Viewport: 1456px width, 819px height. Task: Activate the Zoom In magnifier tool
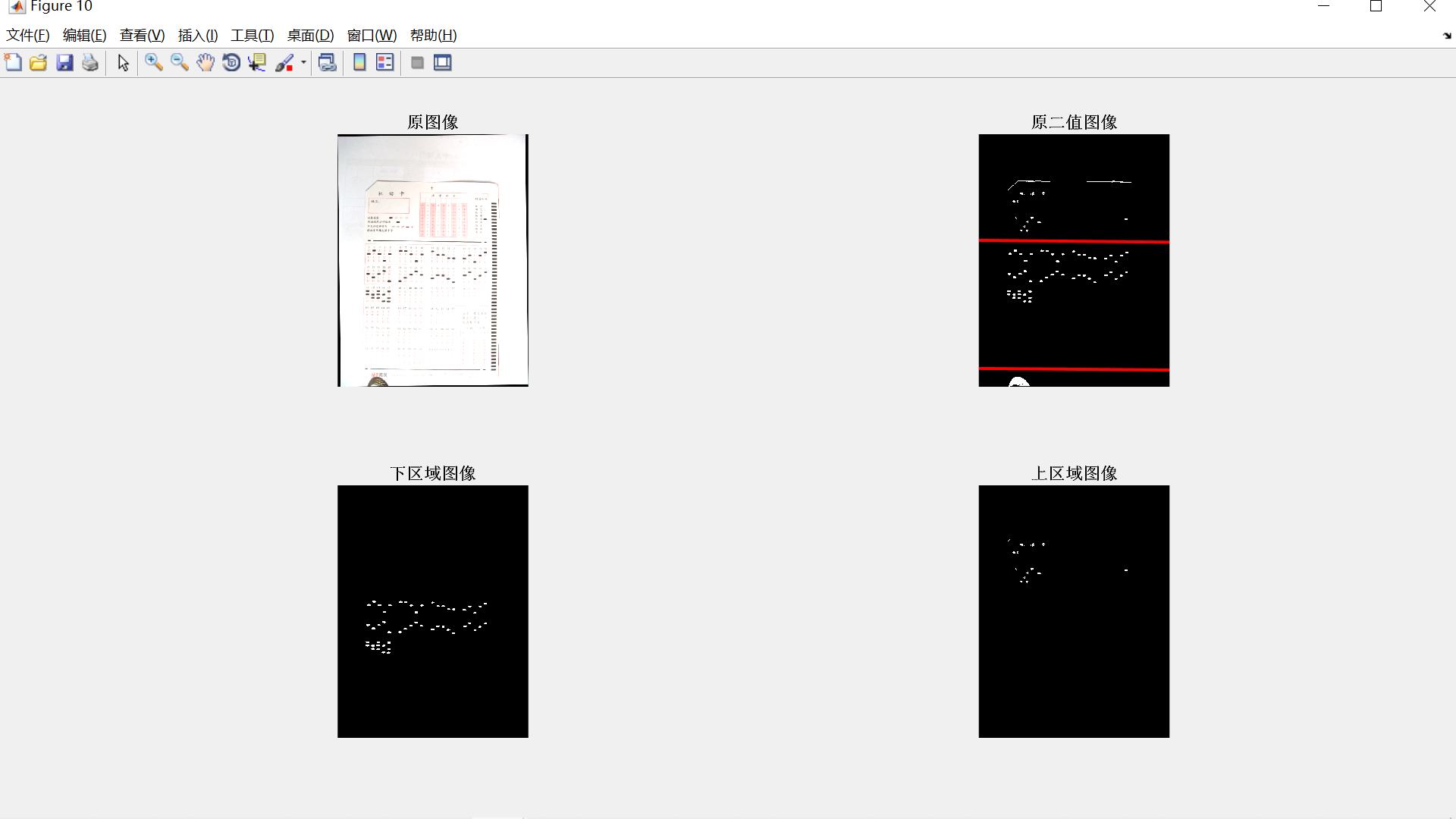click(154, 63)
